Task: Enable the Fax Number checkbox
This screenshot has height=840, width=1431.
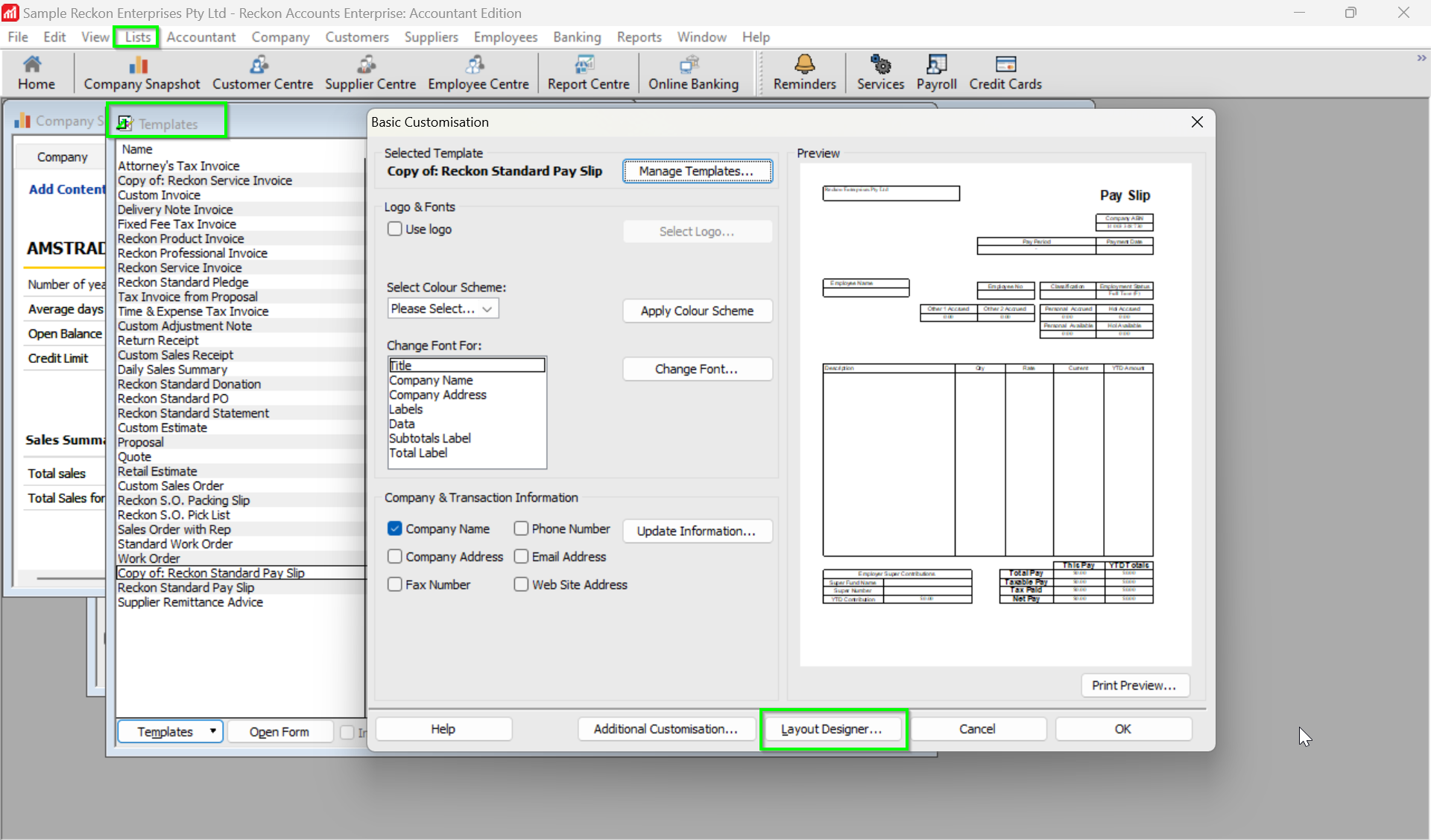Action: point(395,585)
